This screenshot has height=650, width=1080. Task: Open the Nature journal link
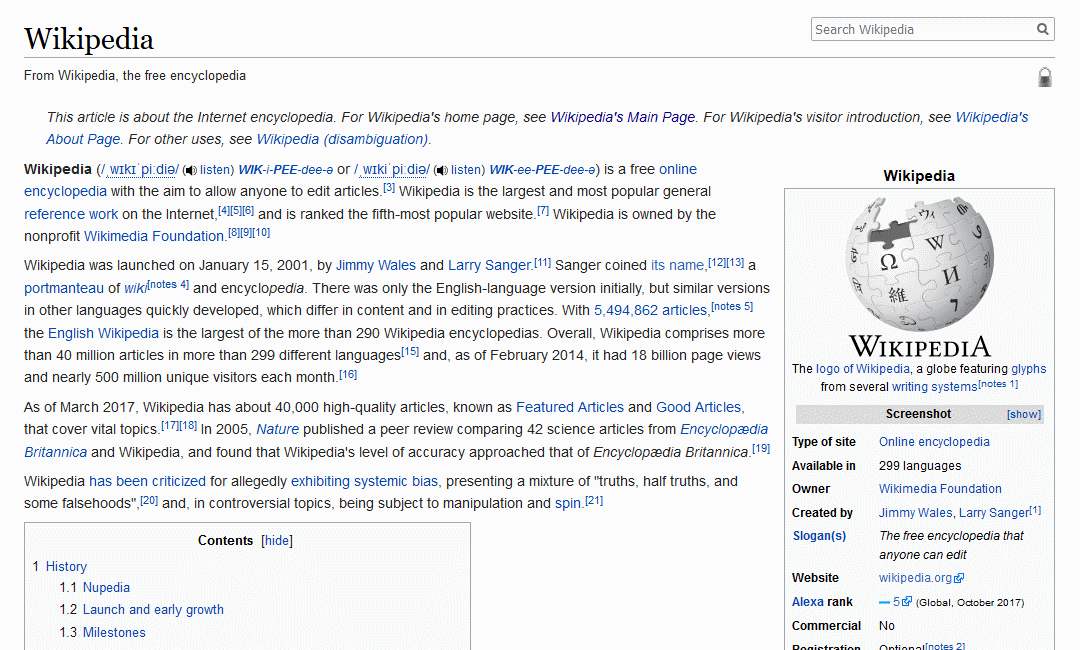pos(278,430)
